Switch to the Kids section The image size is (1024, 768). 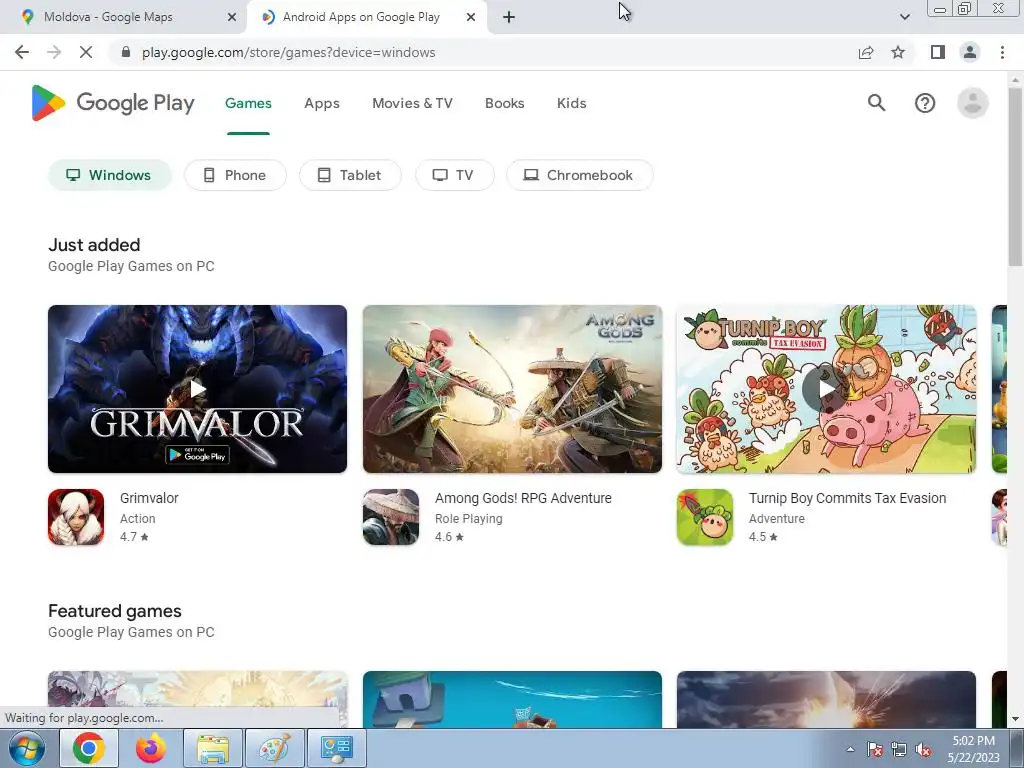coord(571,103)
